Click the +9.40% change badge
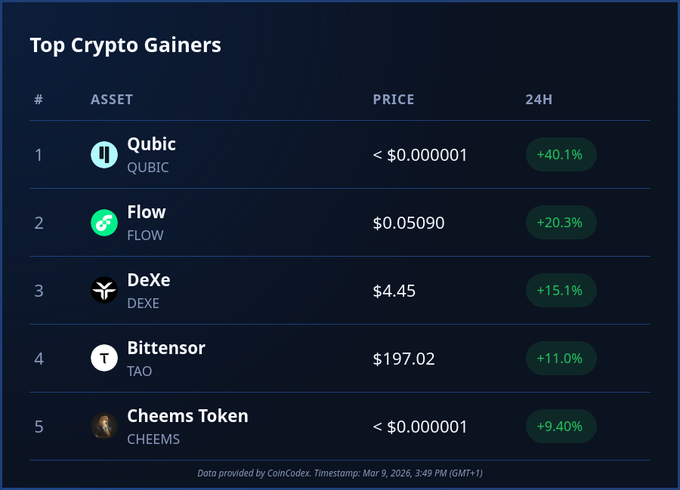 pos(561,426)
